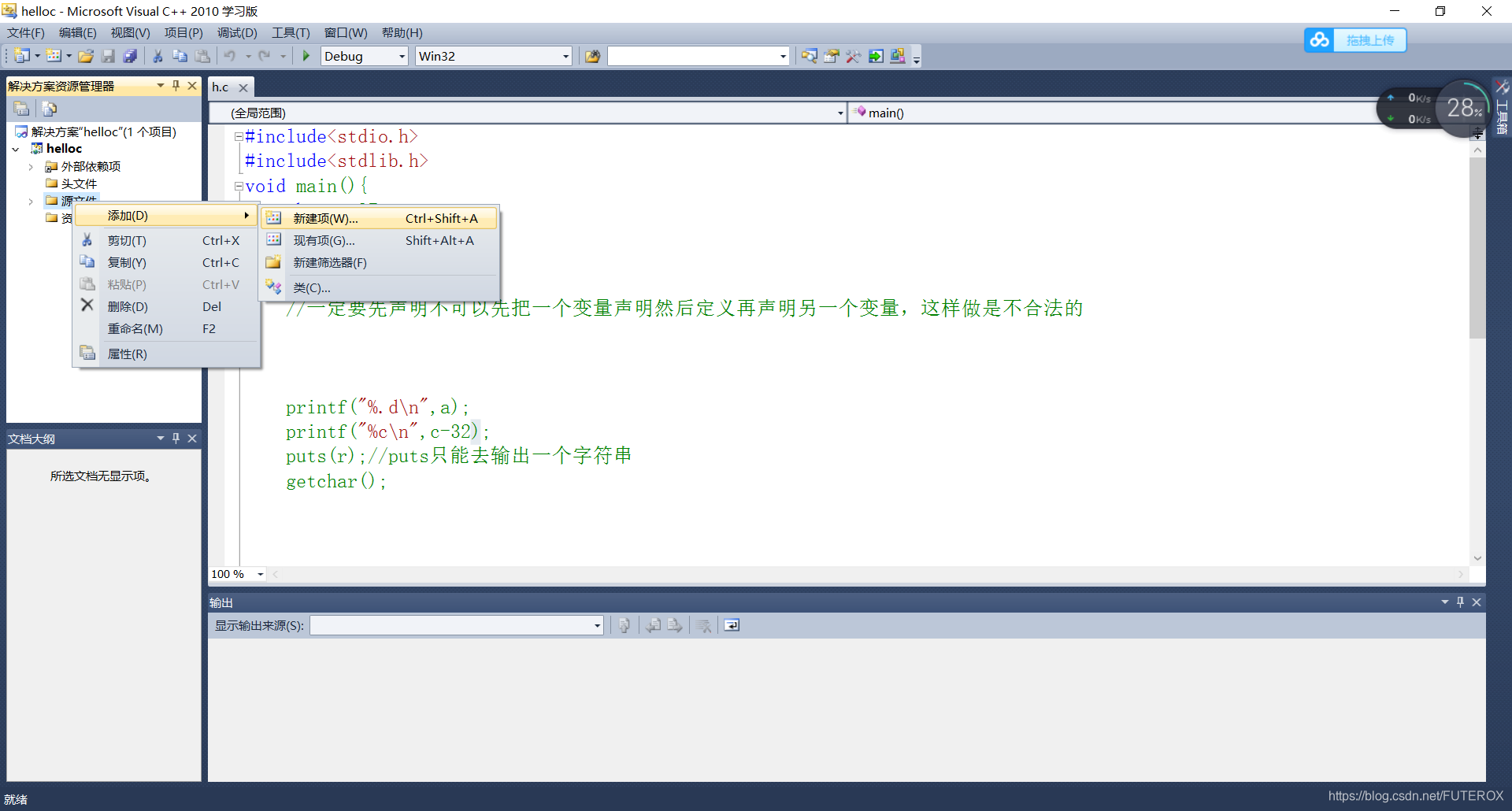Click Go to Next Message icon in Output
This screenshot has height=811, width=1512.
[675, 625]
